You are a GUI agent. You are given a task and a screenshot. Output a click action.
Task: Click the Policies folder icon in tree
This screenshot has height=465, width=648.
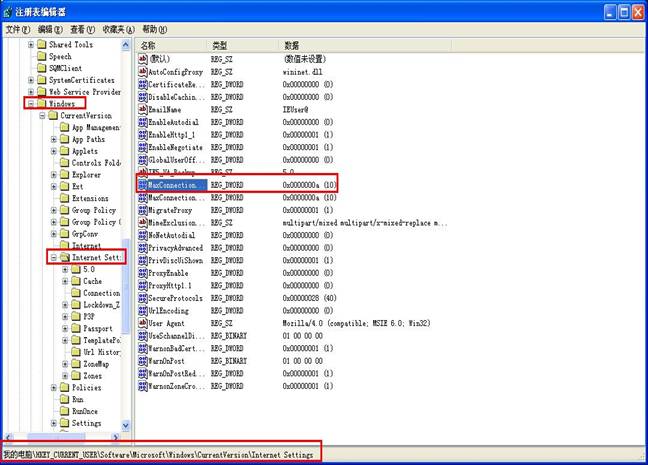[64, 387]
